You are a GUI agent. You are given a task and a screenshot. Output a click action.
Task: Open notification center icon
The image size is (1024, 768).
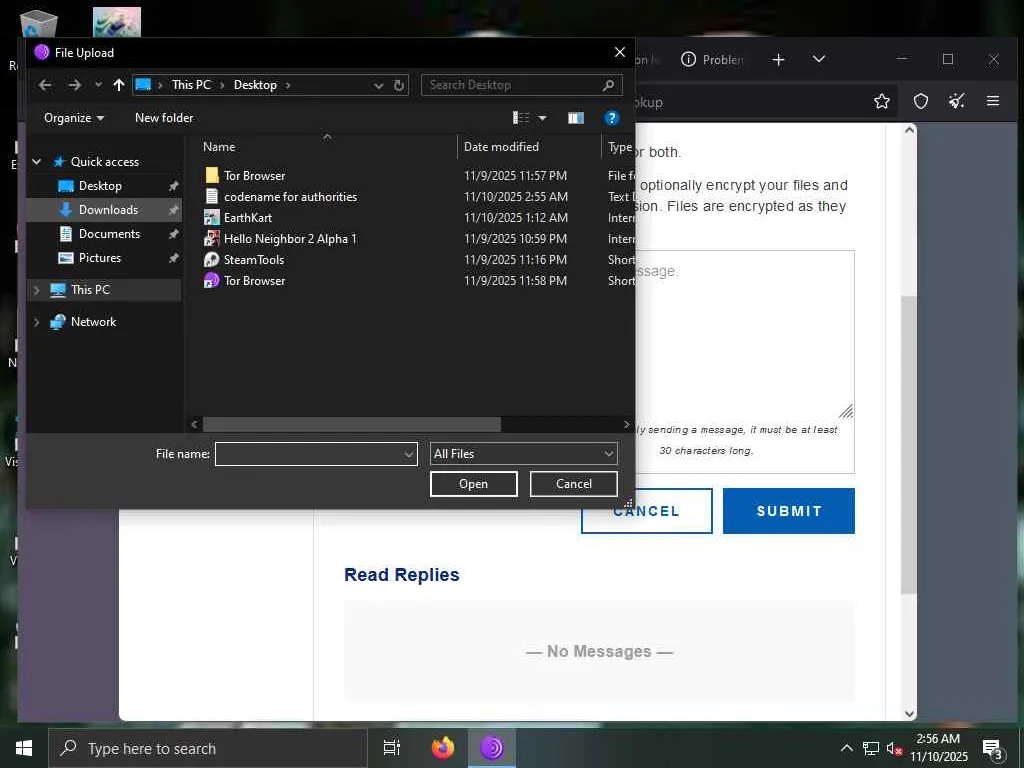[x=993, y=749]
